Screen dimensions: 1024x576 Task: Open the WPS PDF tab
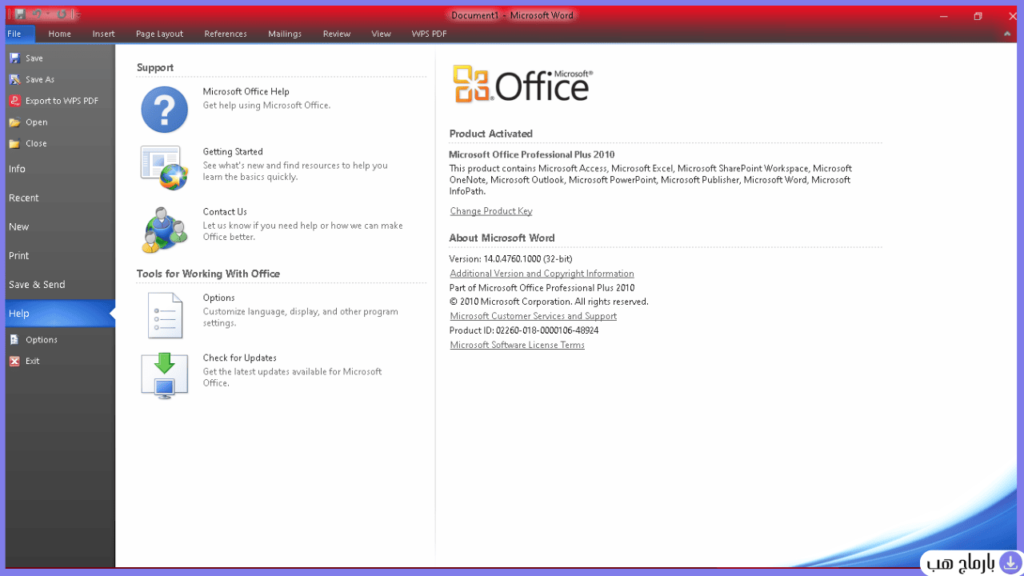[x=429, y=34]
